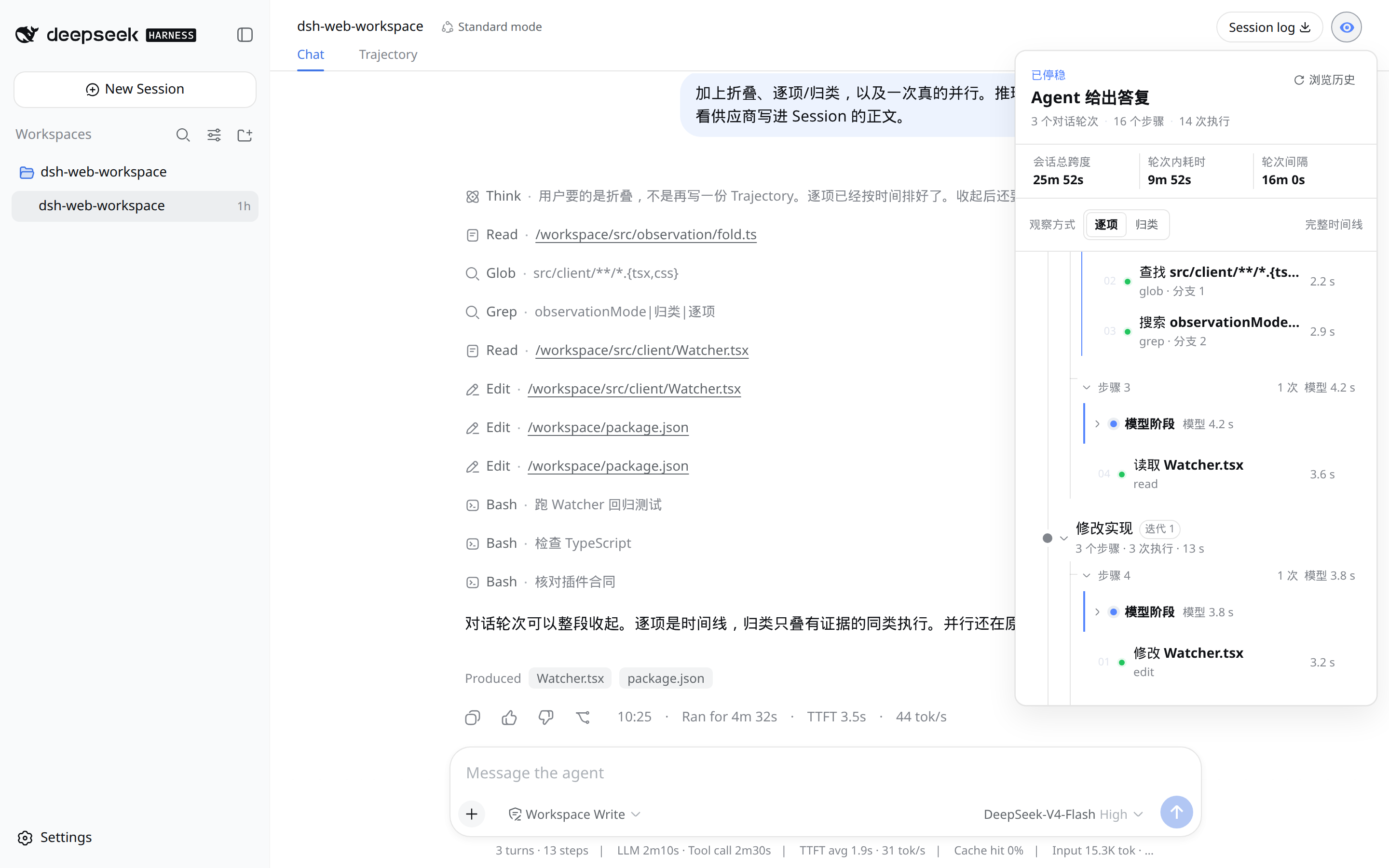Screen dimensions: 1389x868
Task: Refresh via 浏览历史 button
Action: 1324,80
